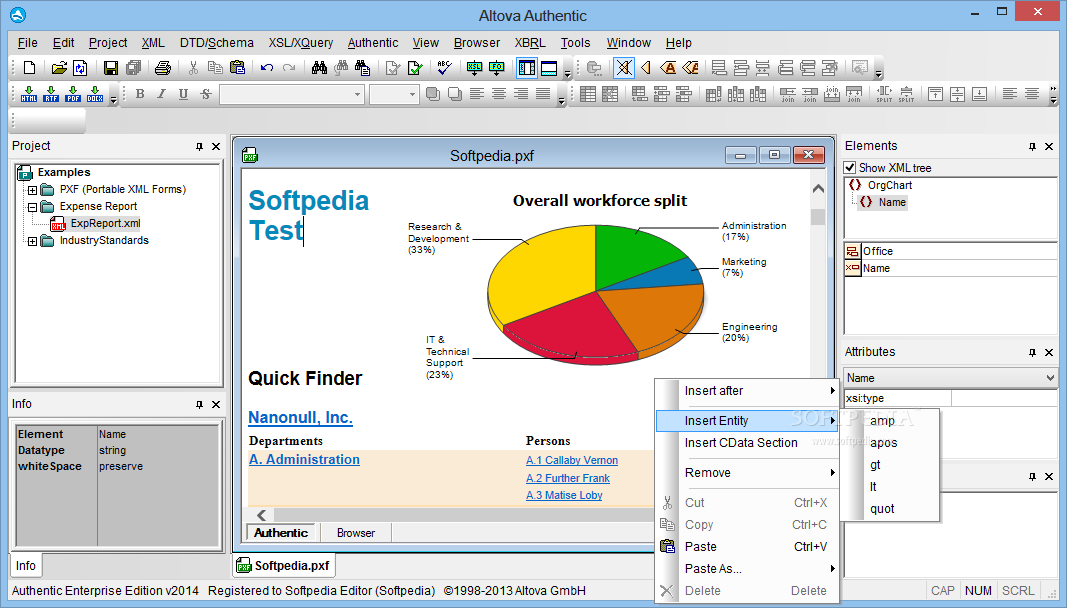Click the Replace icon (binoculars with page)
This screenshot has height=608, width=1067.
363,67
